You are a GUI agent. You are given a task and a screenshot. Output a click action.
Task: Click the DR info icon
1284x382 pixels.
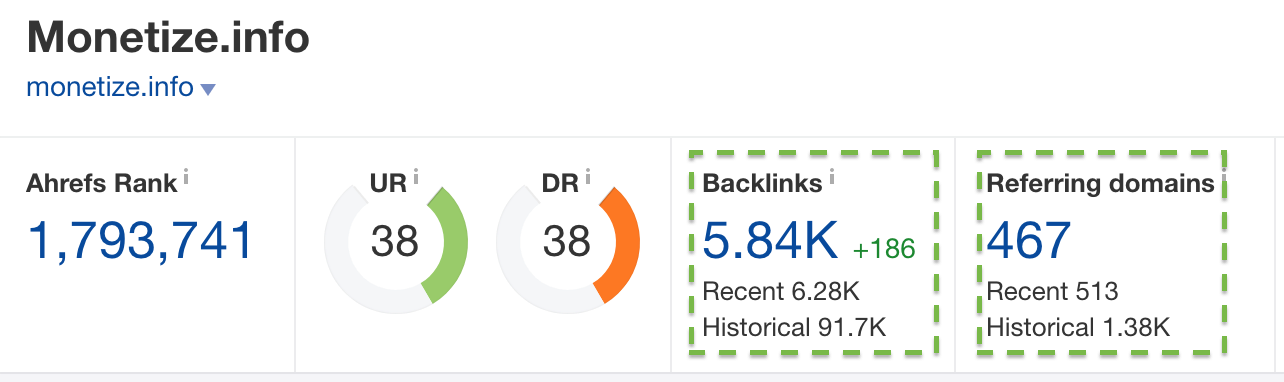[588, 177]
